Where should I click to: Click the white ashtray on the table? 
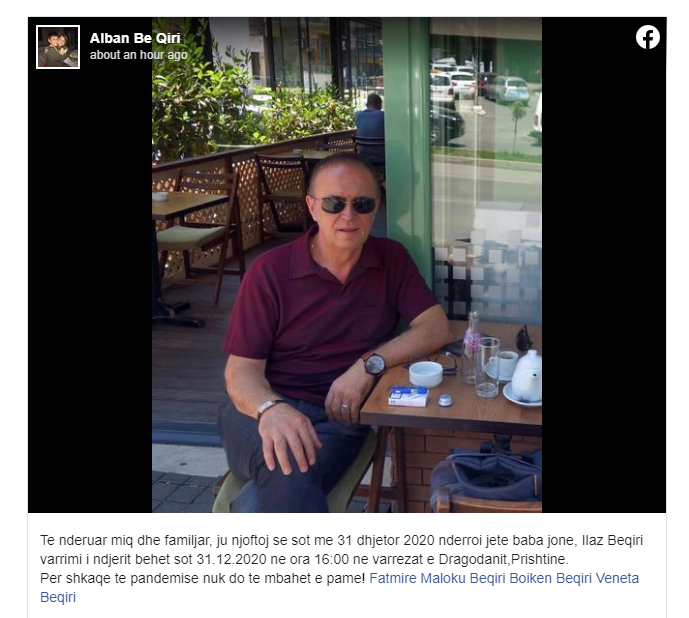tap(426, 374)
